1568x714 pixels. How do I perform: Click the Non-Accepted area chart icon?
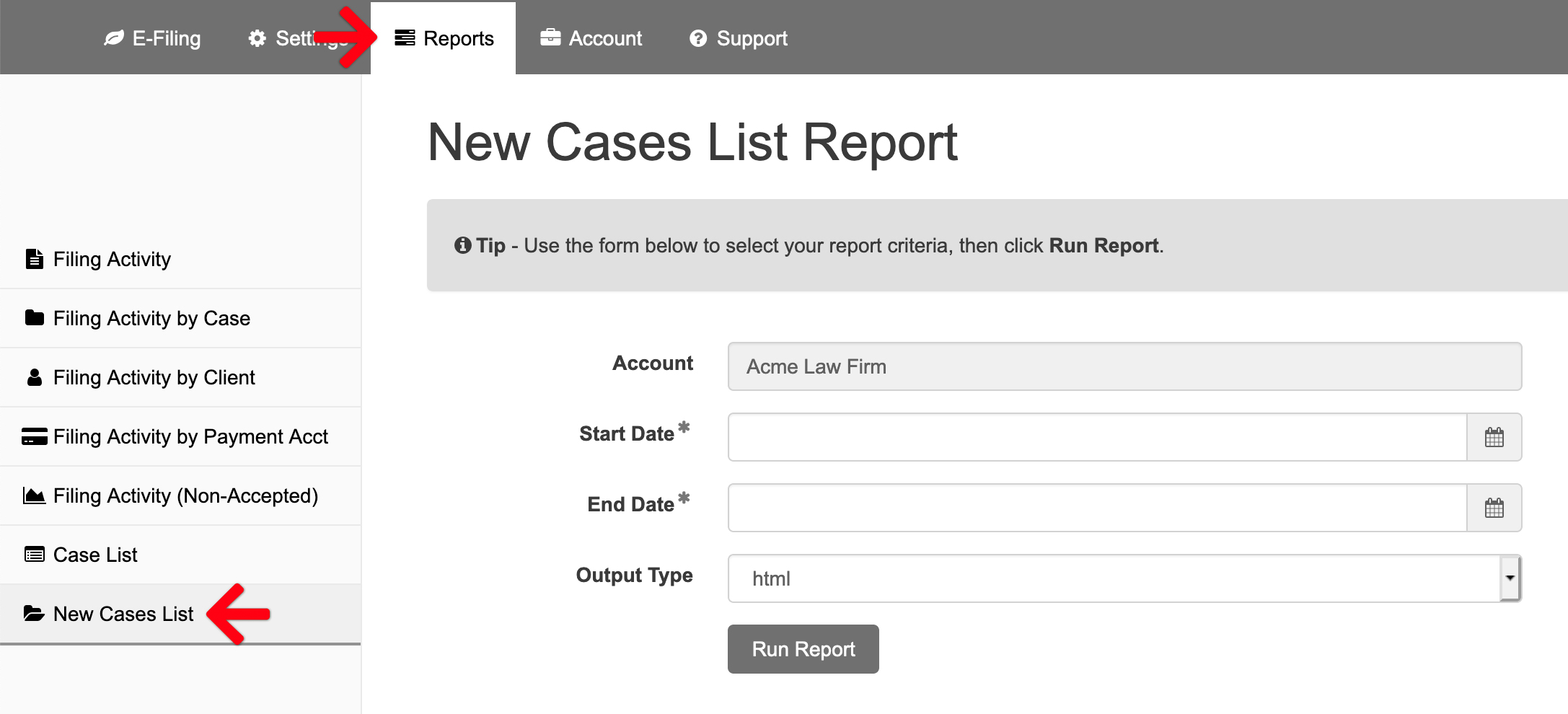tap(34, 495)
